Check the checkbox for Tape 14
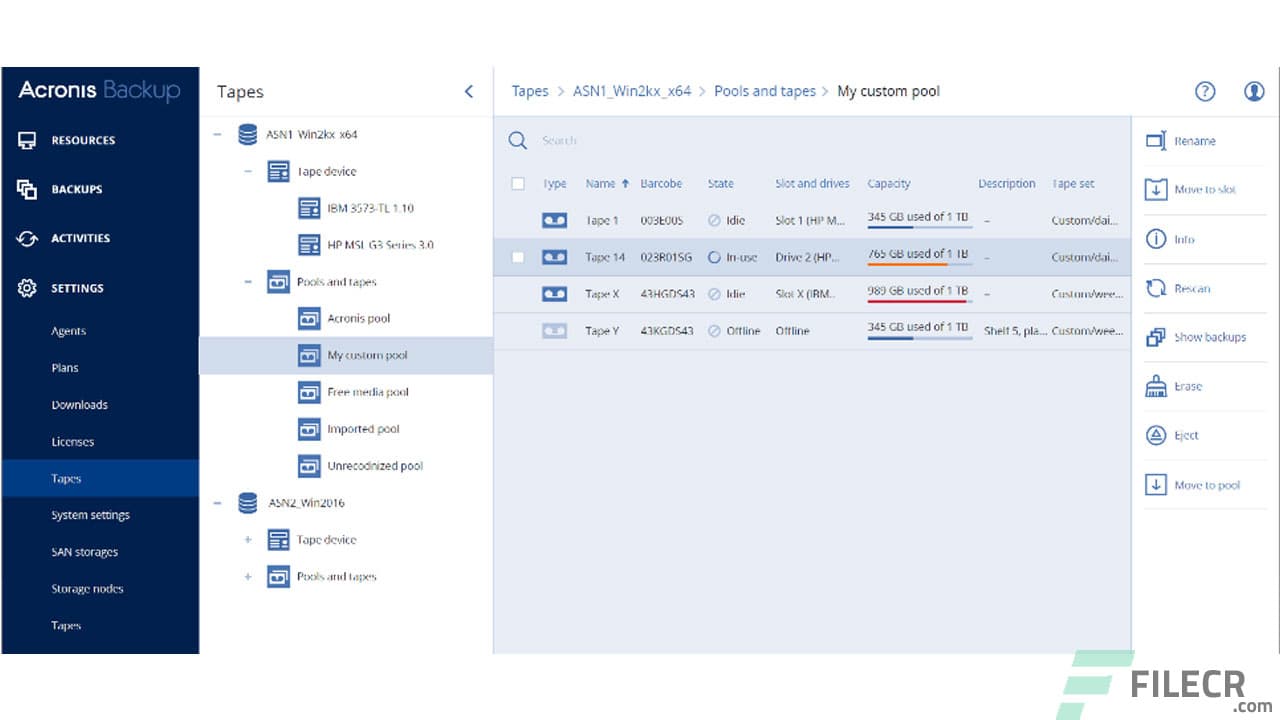 click(x=518, y=257)
